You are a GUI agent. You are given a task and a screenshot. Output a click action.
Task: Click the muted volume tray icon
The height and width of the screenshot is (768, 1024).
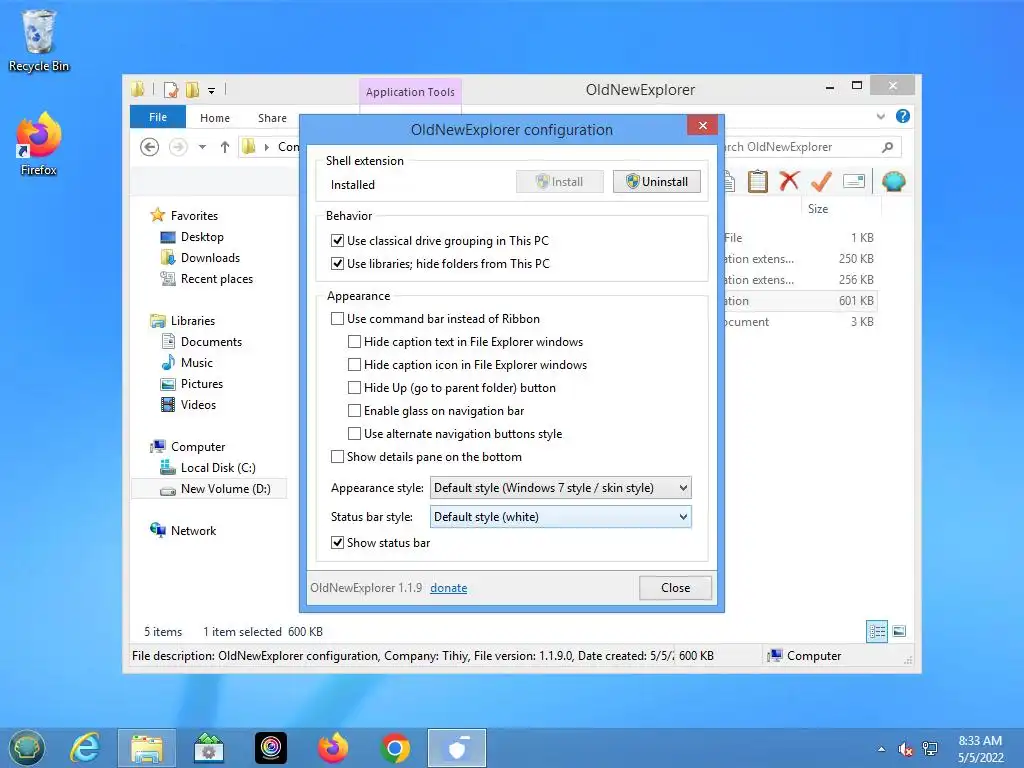click(905, 749)
